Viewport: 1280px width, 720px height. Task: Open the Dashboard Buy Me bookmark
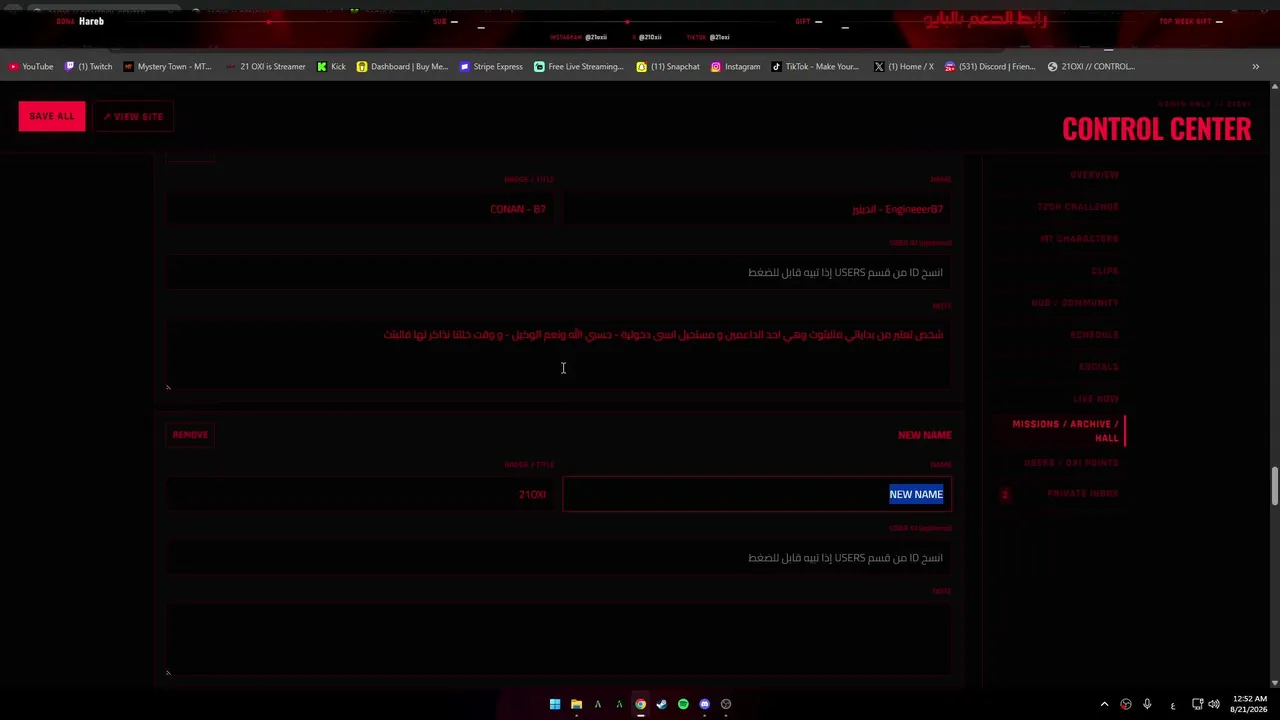point(402,67)
